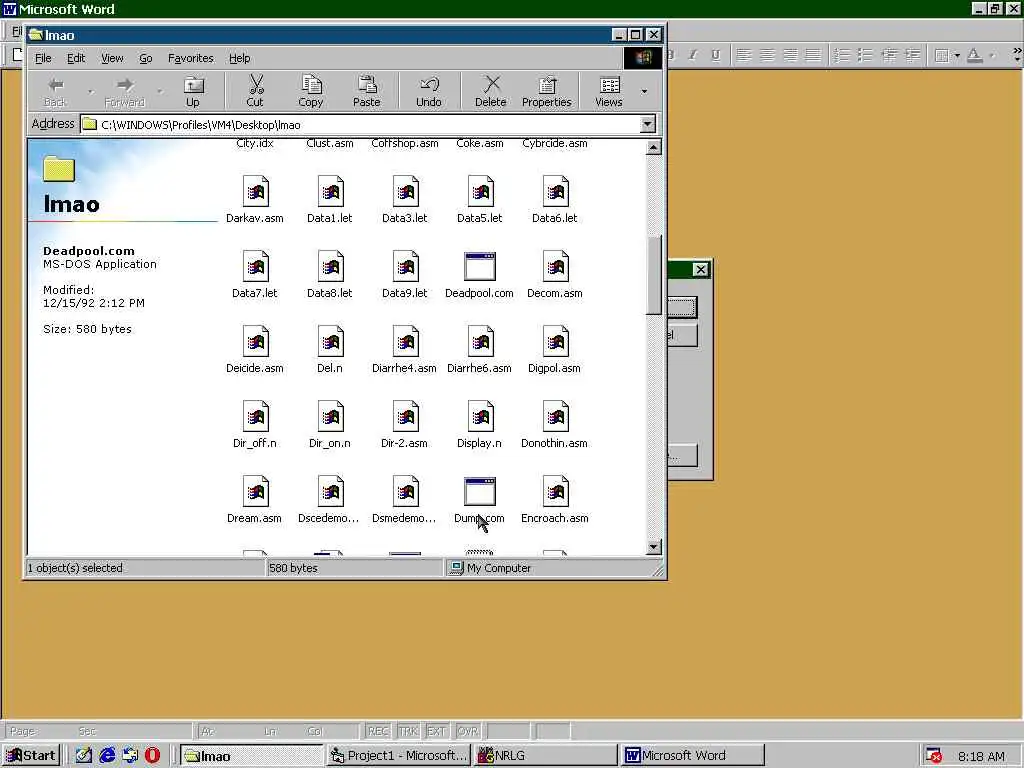Select the Dscedemo file icon
This screenshot has height=768, width=1024.
[x=330, y=492]
